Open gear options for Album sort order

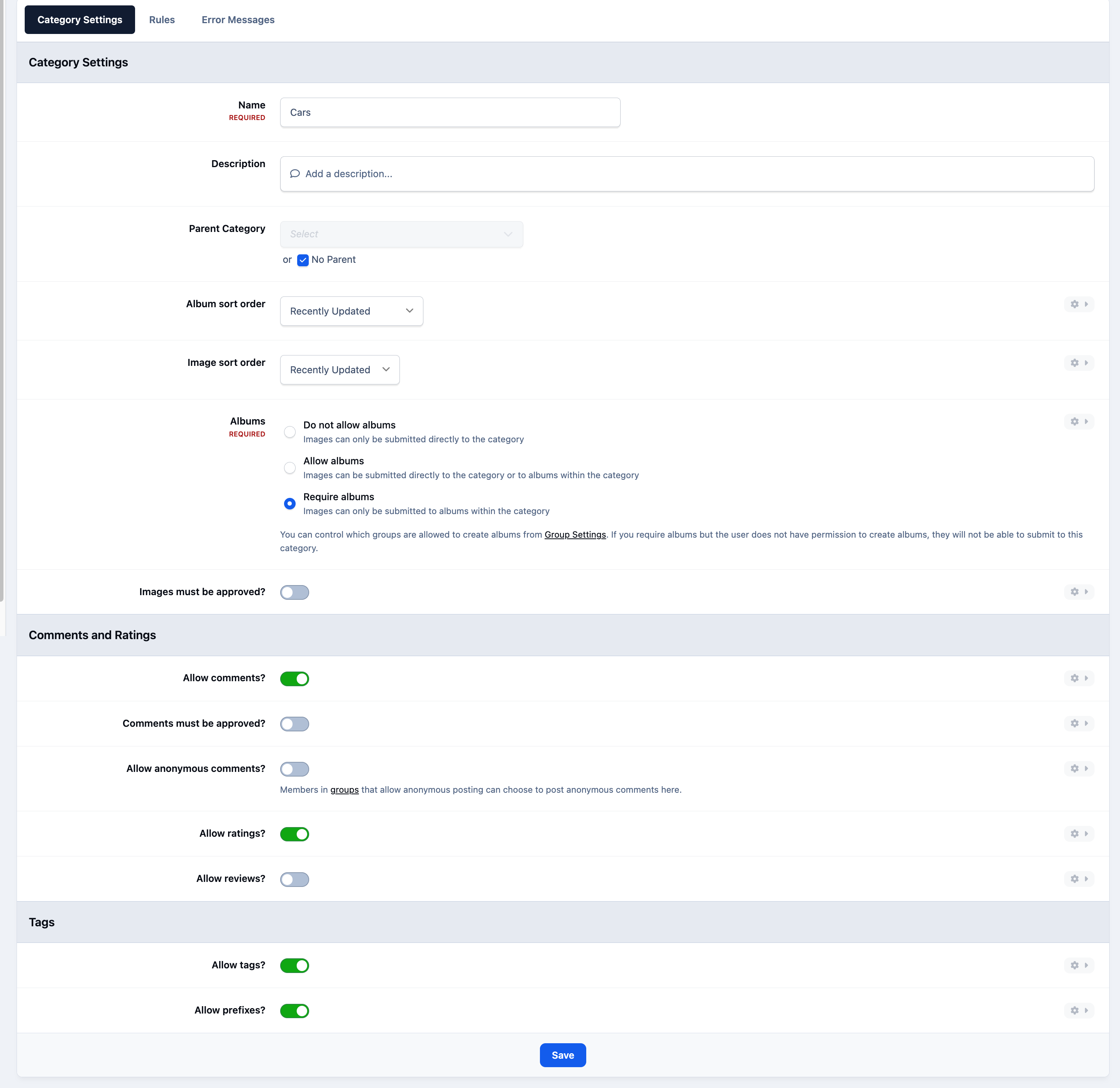coord(1079,304)
